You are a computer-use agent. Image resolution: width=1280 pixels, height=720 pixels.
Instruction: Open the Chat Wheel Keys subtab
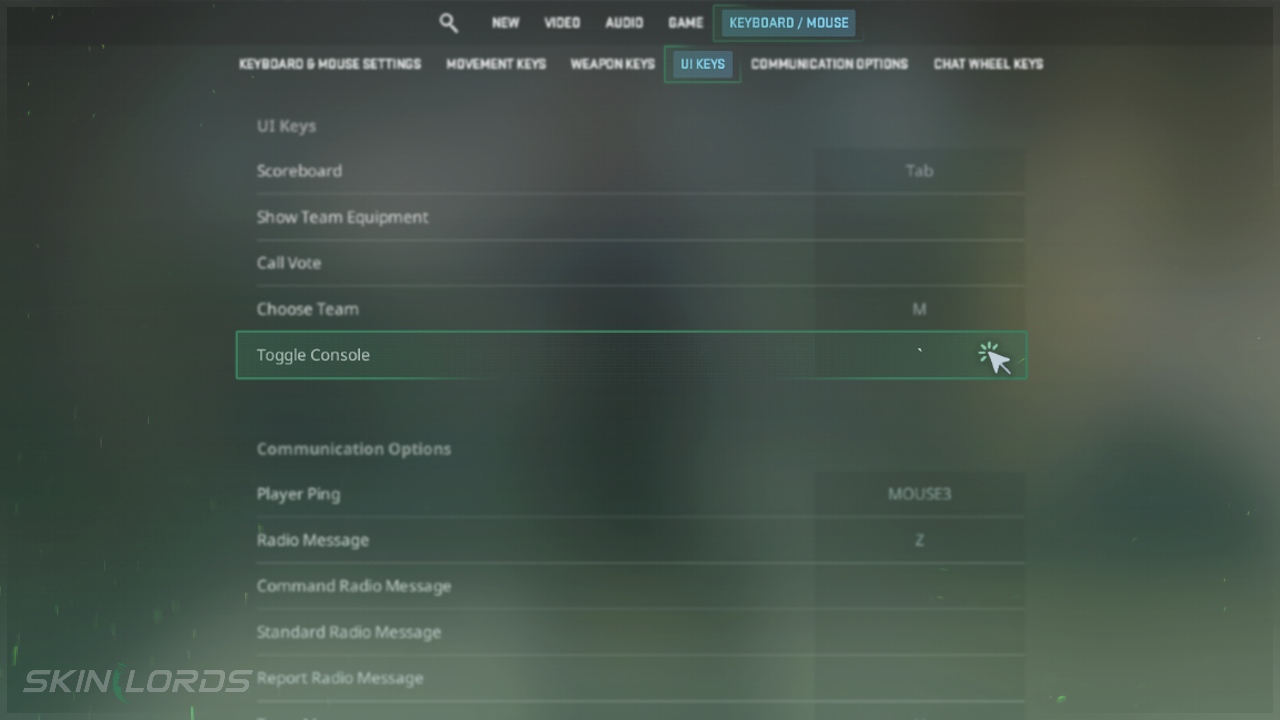point(988,64)
